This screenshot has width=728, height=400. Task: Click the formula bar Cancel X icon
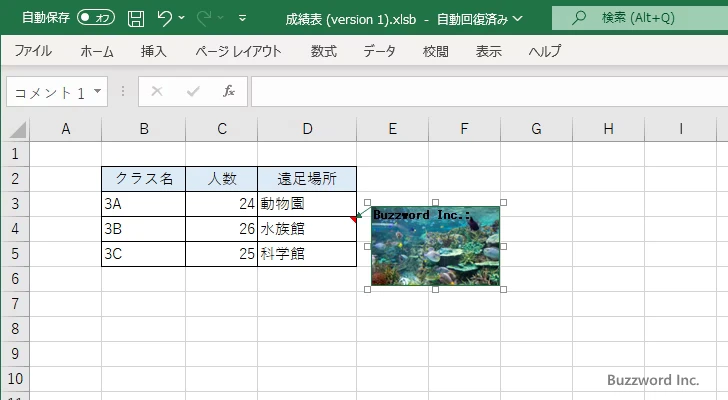point(157,91)
